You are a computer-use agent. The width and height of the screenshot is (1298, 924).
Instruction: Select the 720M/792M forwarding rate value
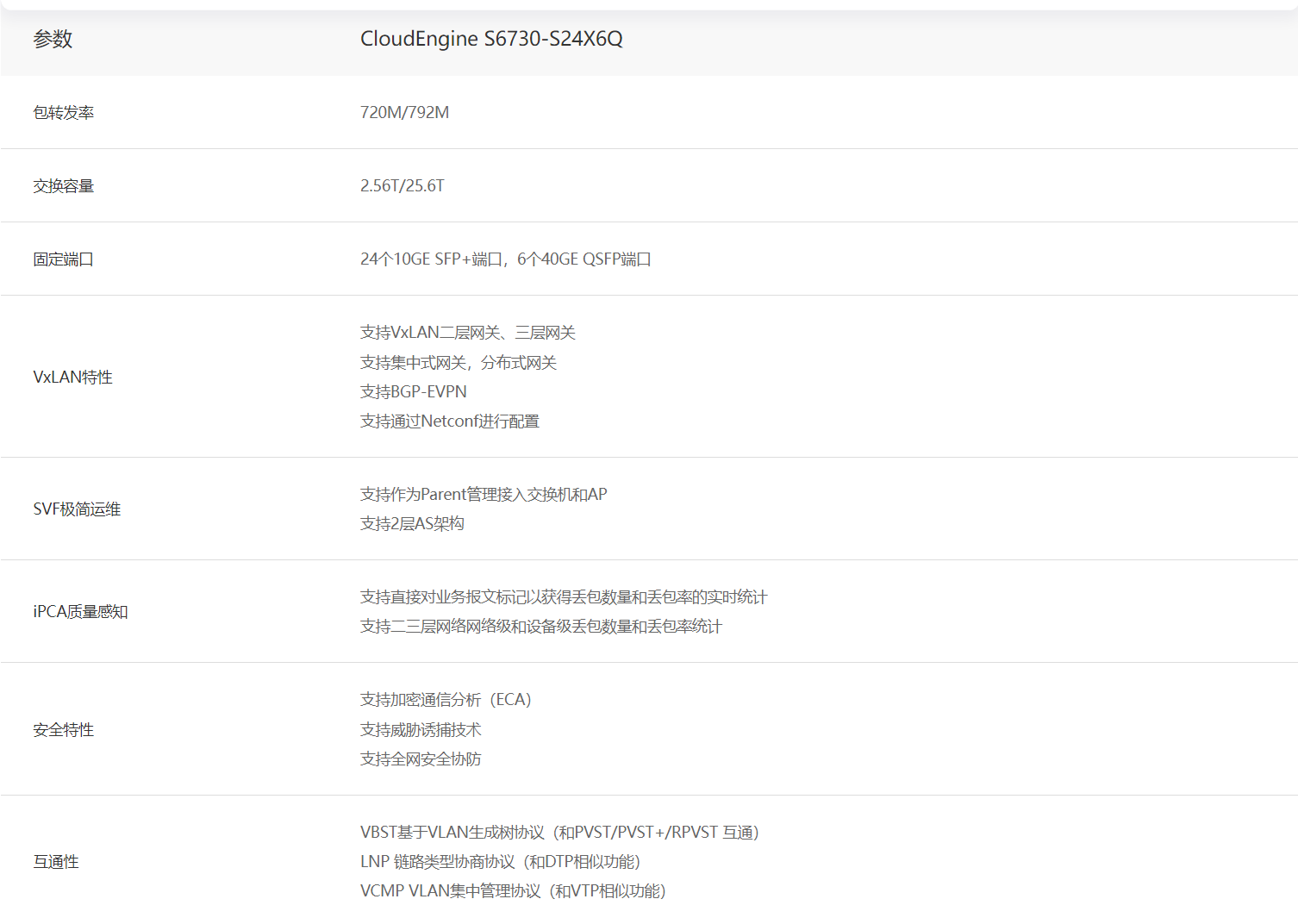click(x=404, y=113)
